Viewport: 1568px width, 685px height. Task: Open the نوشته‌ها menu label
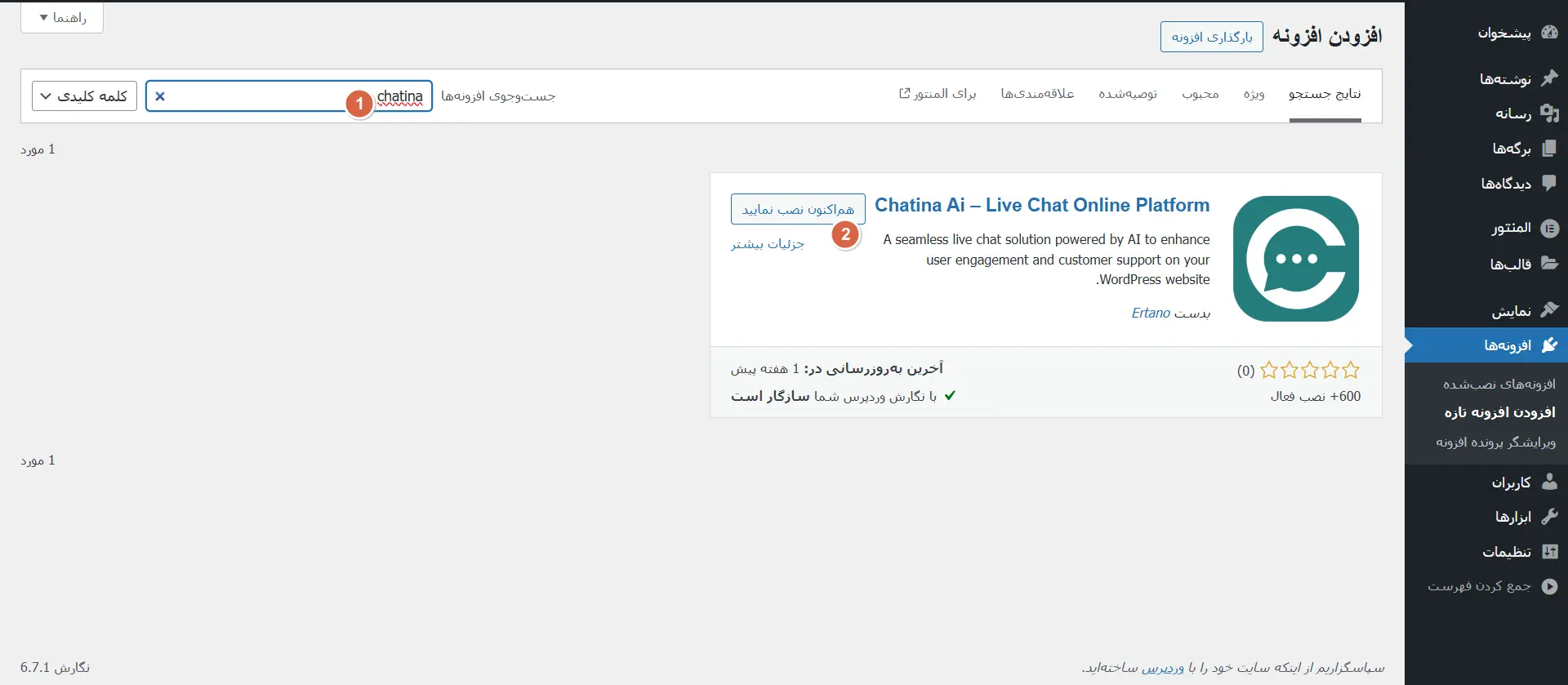[1505, 78]
